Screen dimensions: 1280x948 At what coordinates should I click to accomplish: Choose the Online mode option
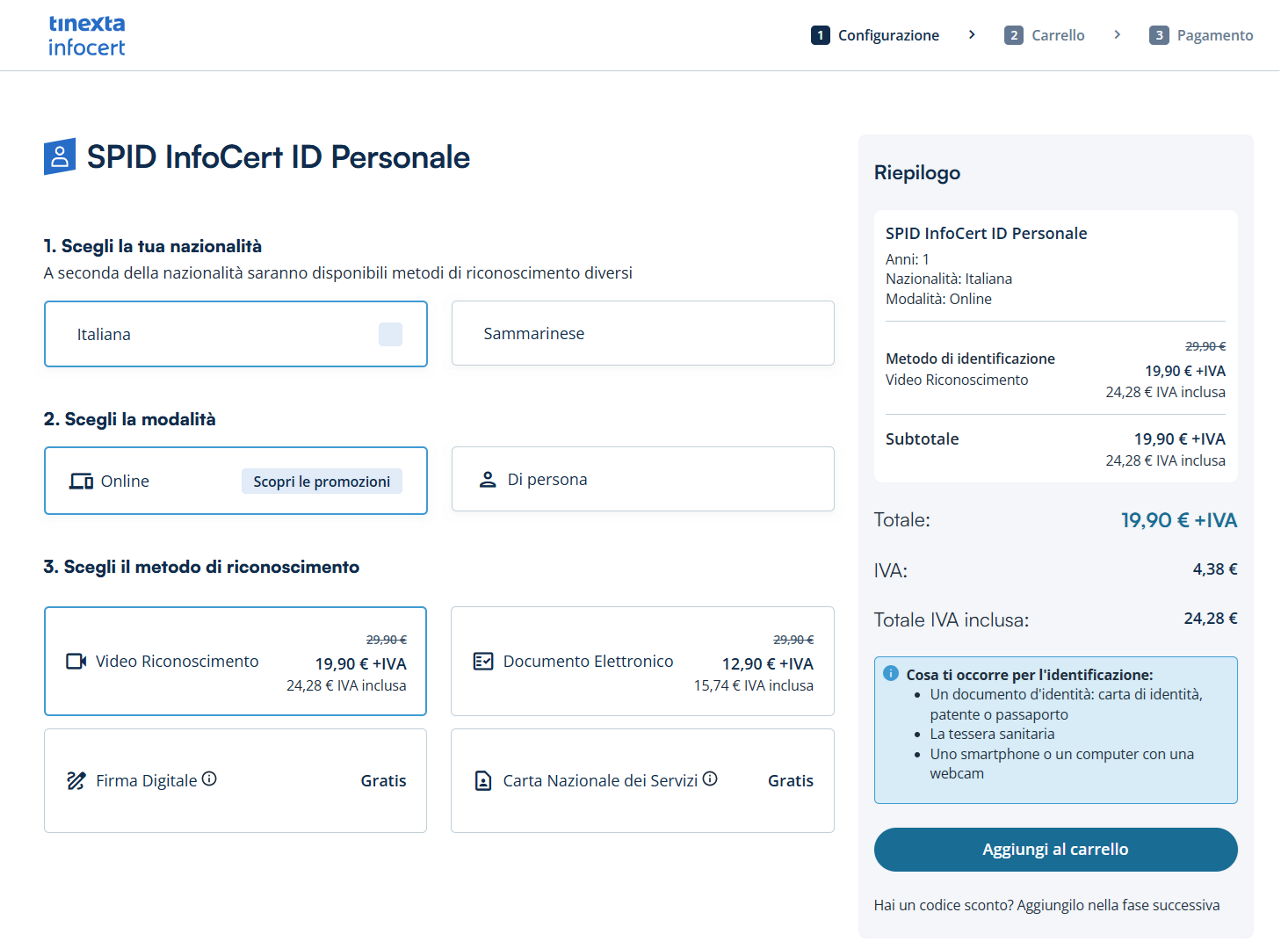pos(150,481)
